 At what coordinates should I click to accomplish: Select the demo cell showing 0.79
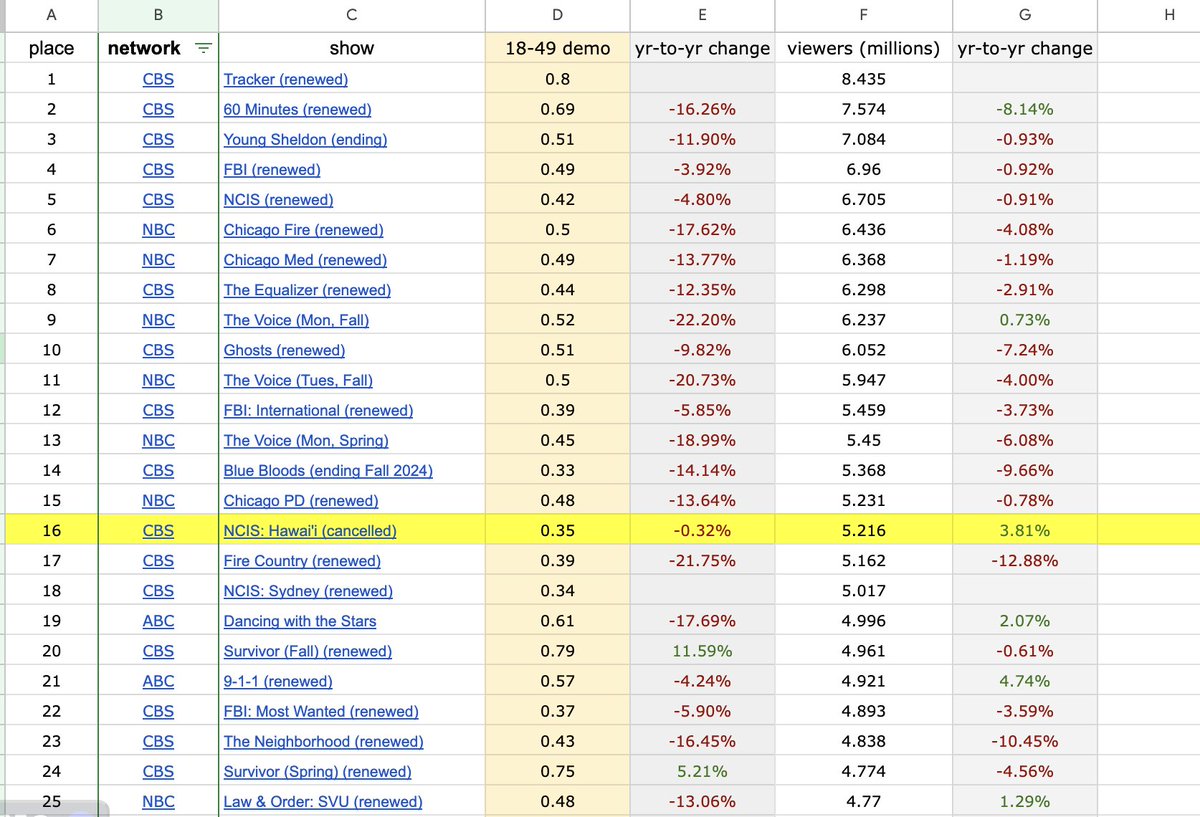click(557, 651)
